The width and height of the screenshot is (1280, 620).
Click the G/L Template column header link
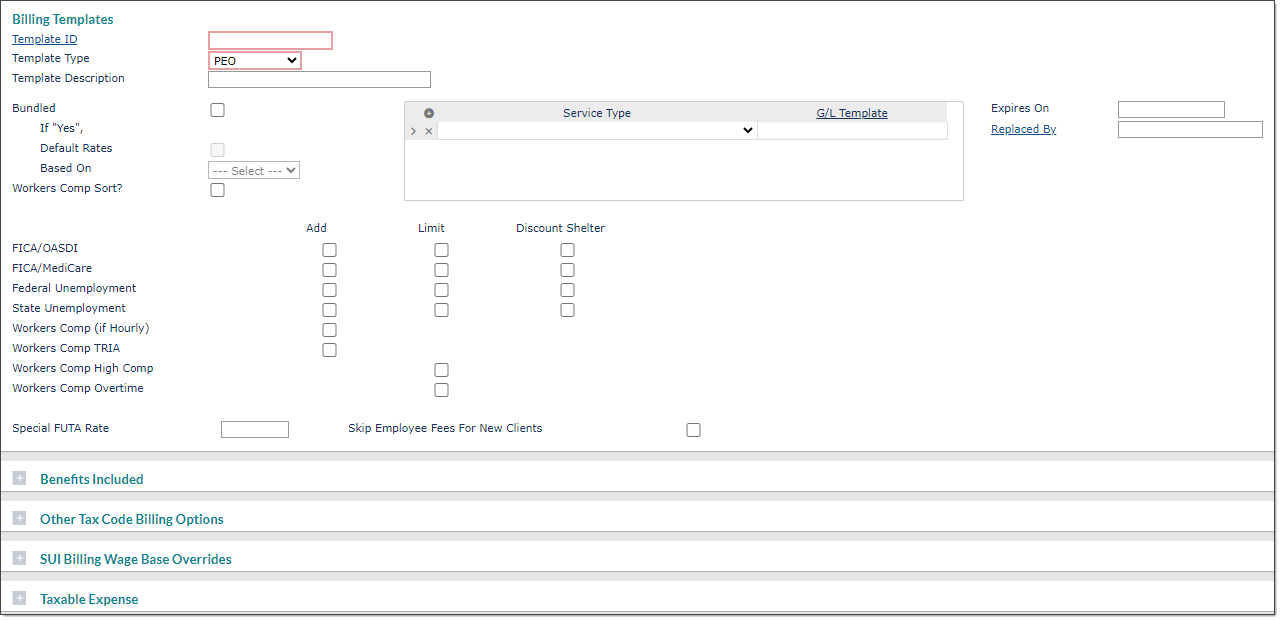(x=851, y=112)
